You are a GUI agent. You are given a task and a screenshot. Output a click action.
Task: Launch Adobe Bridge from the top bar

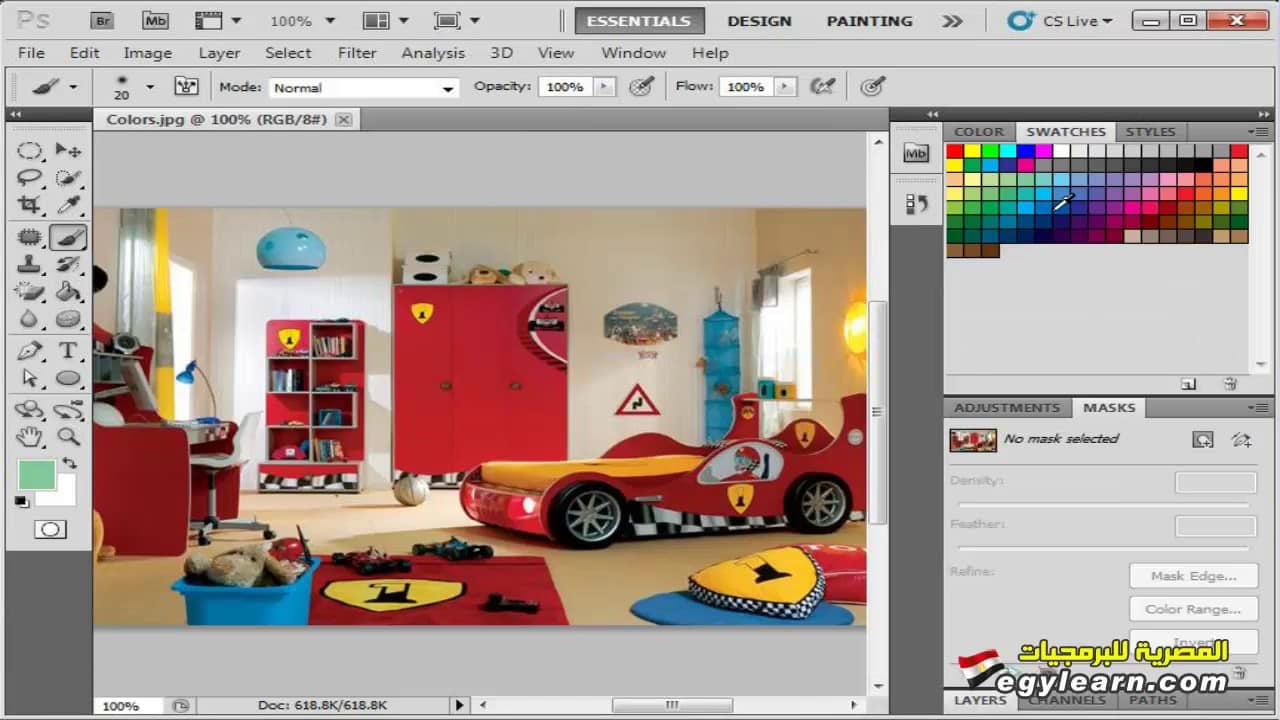pos(101,20)
